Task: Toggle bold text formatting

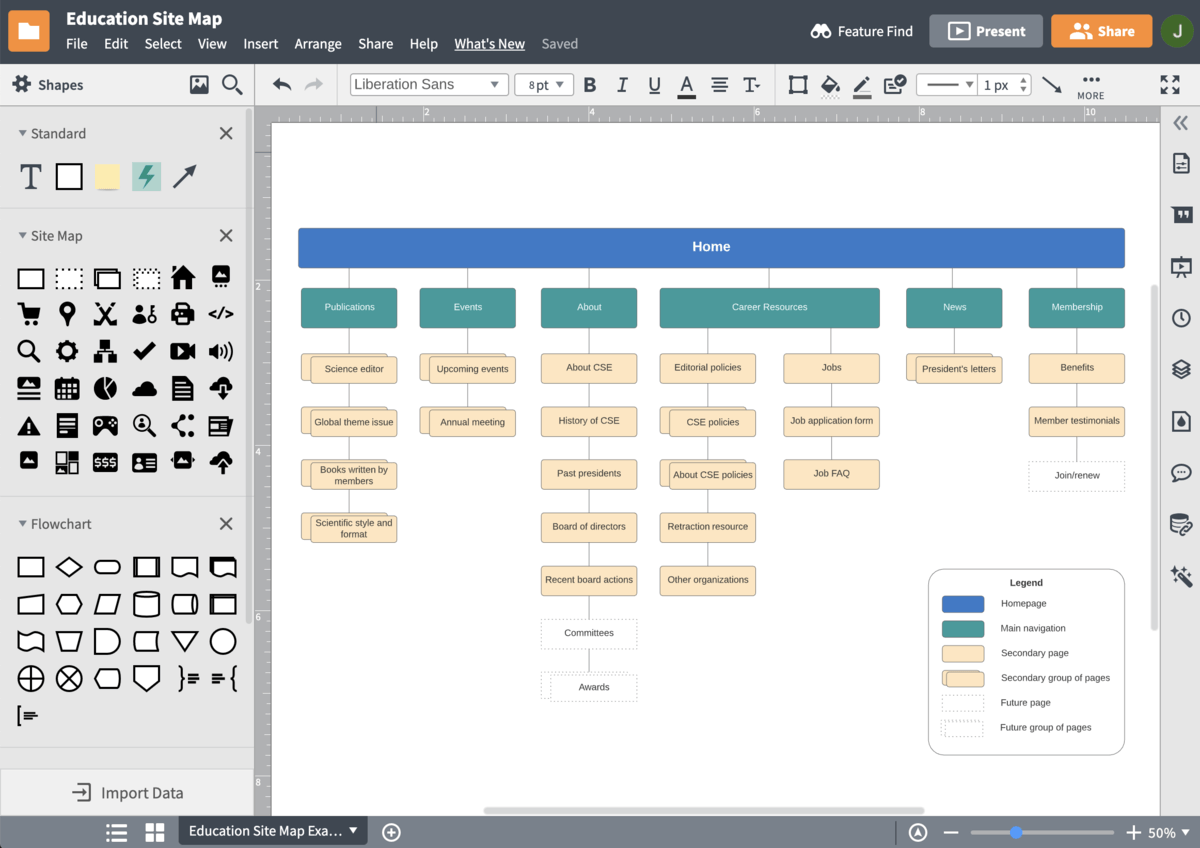Action: [x=589, y=85]
